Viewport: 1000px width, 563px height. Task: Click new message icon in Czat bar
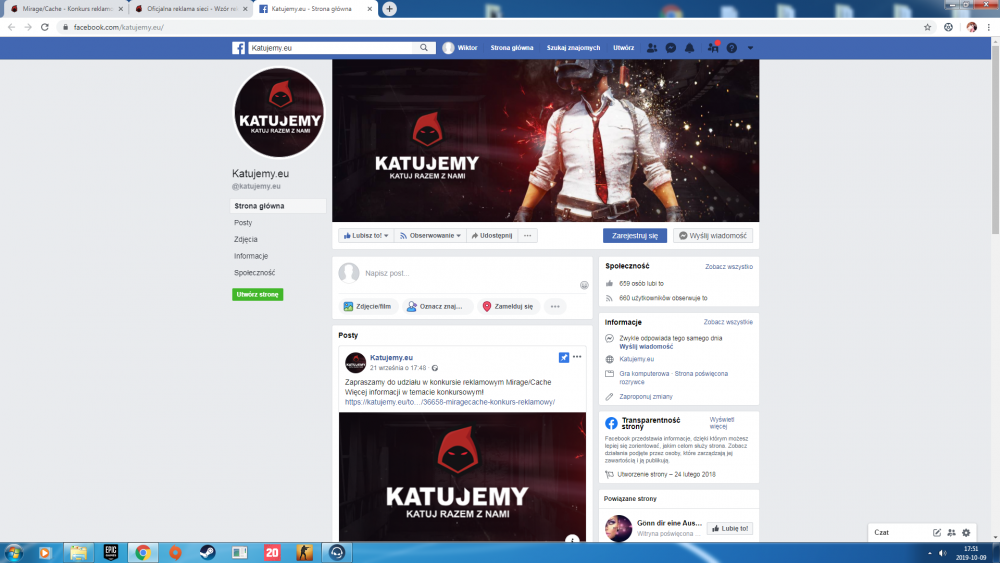point(937,532)
